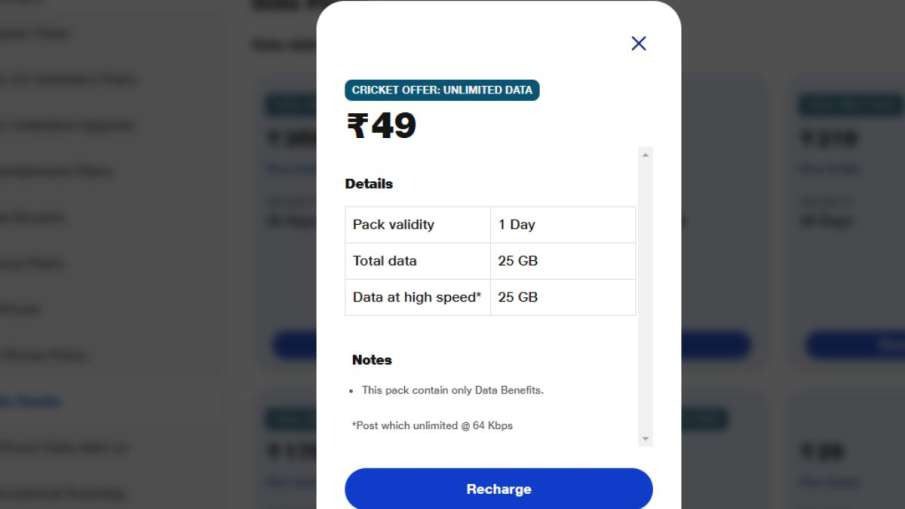Image resolution: width=905 pixels, height=509 pixels.
Task: Select the Data at high speed label
Action: (417, 297)
